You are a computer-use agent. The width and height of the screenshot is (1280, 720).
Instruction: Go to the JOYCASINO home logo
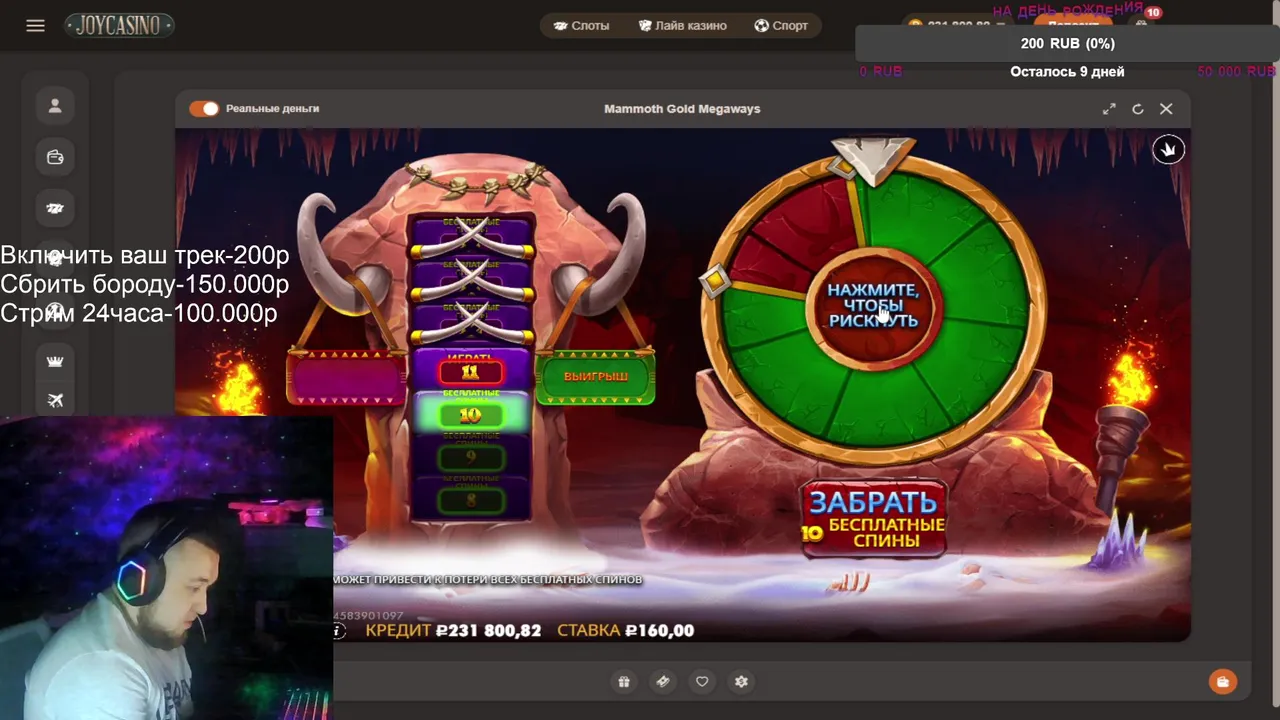tap(120, 25)
